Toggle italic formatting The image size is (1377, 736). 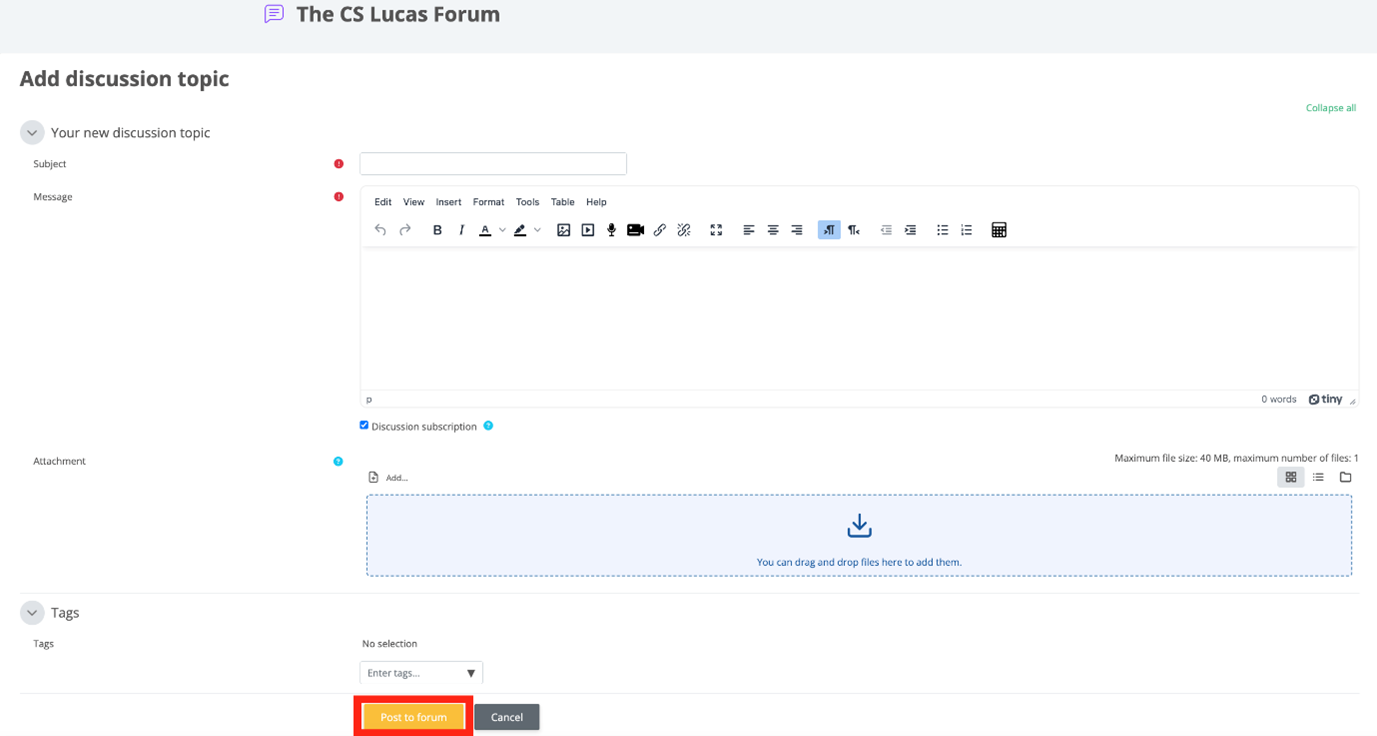[x=461, y=230]
